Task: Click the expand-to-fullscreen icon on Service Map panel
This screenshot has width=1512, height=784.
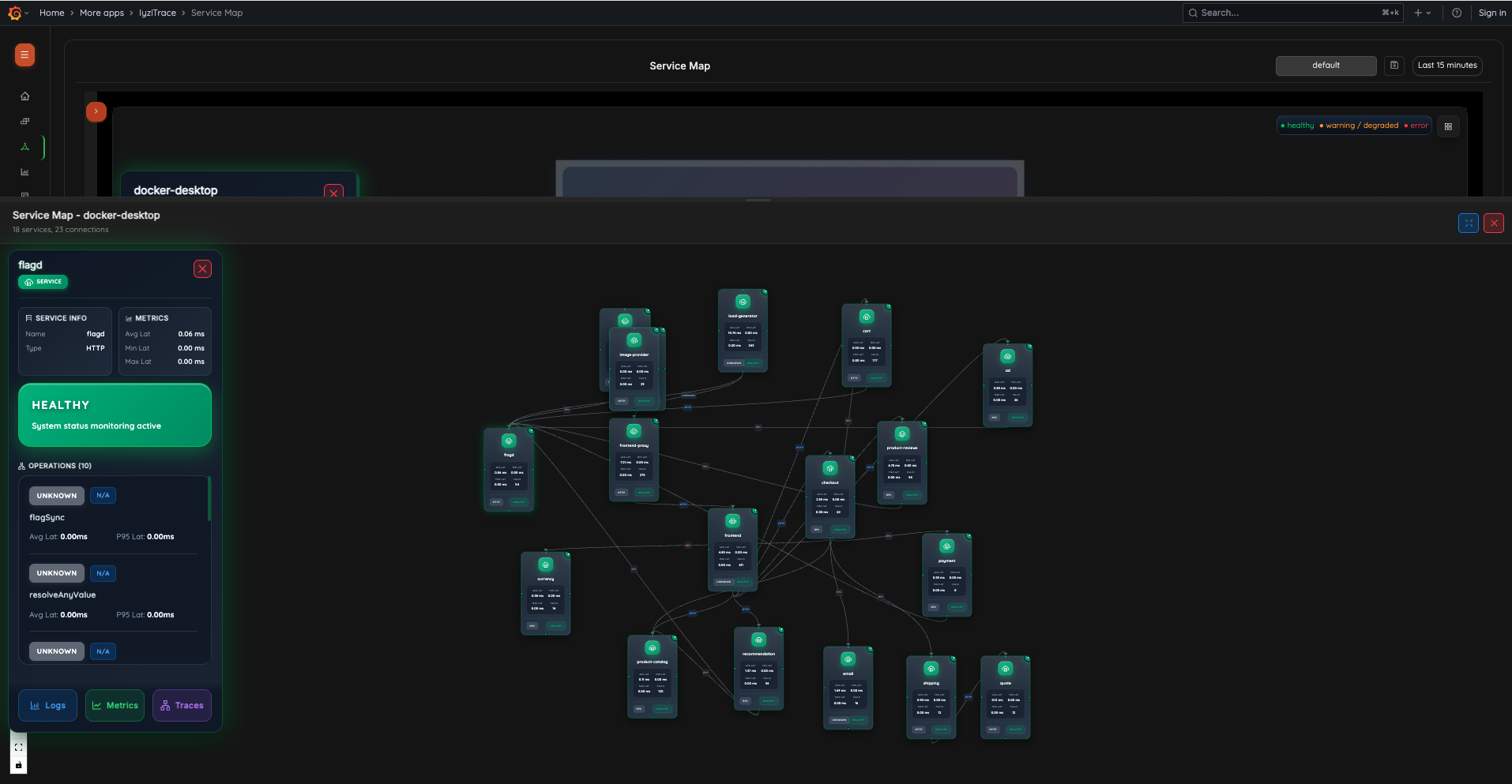Action: 1468,223
